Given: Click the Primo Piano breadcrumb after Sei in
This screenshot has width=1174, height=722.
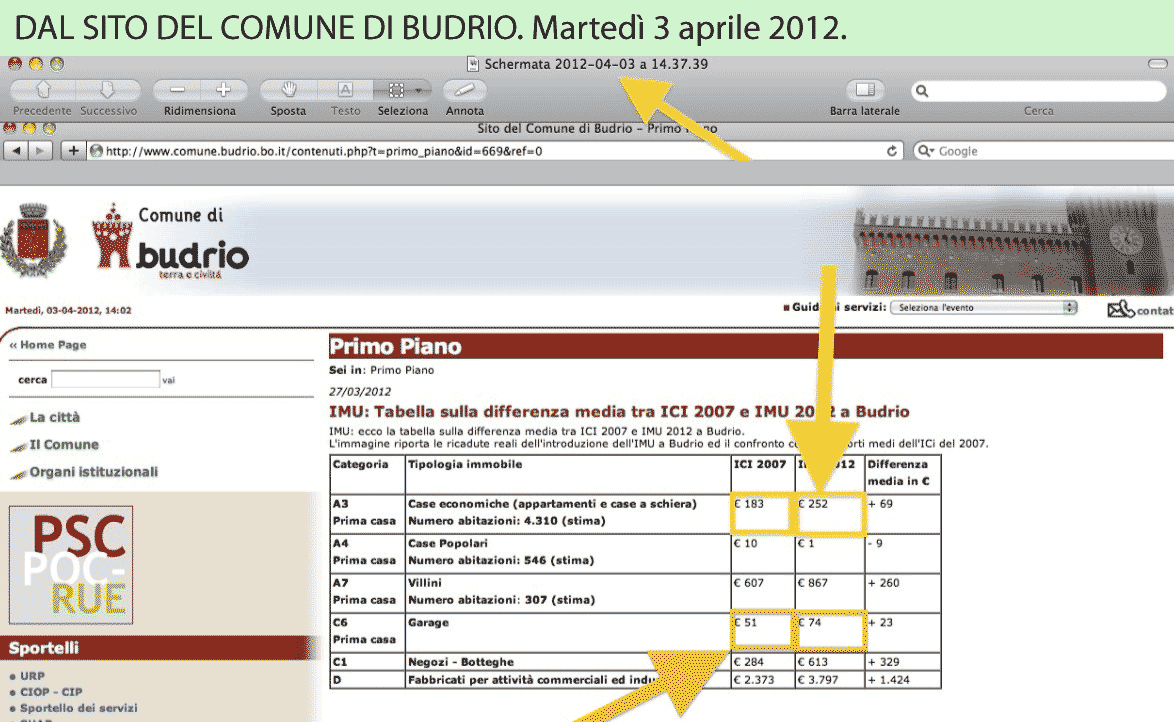Looking at the screenshot, I should (402, 370).
